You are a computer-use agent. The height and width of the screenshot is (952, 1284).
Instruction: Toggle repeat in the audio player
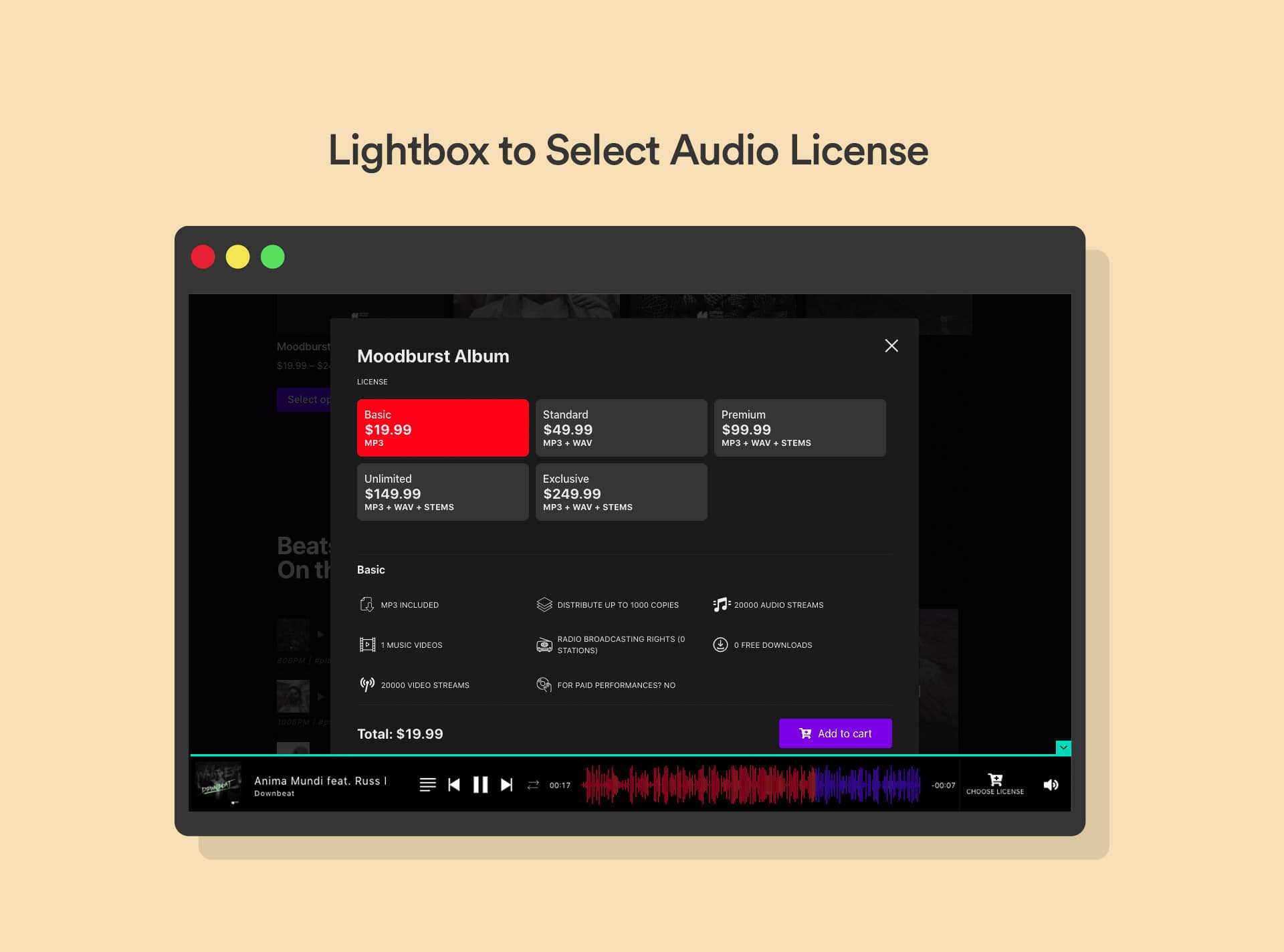coord(533,785)
